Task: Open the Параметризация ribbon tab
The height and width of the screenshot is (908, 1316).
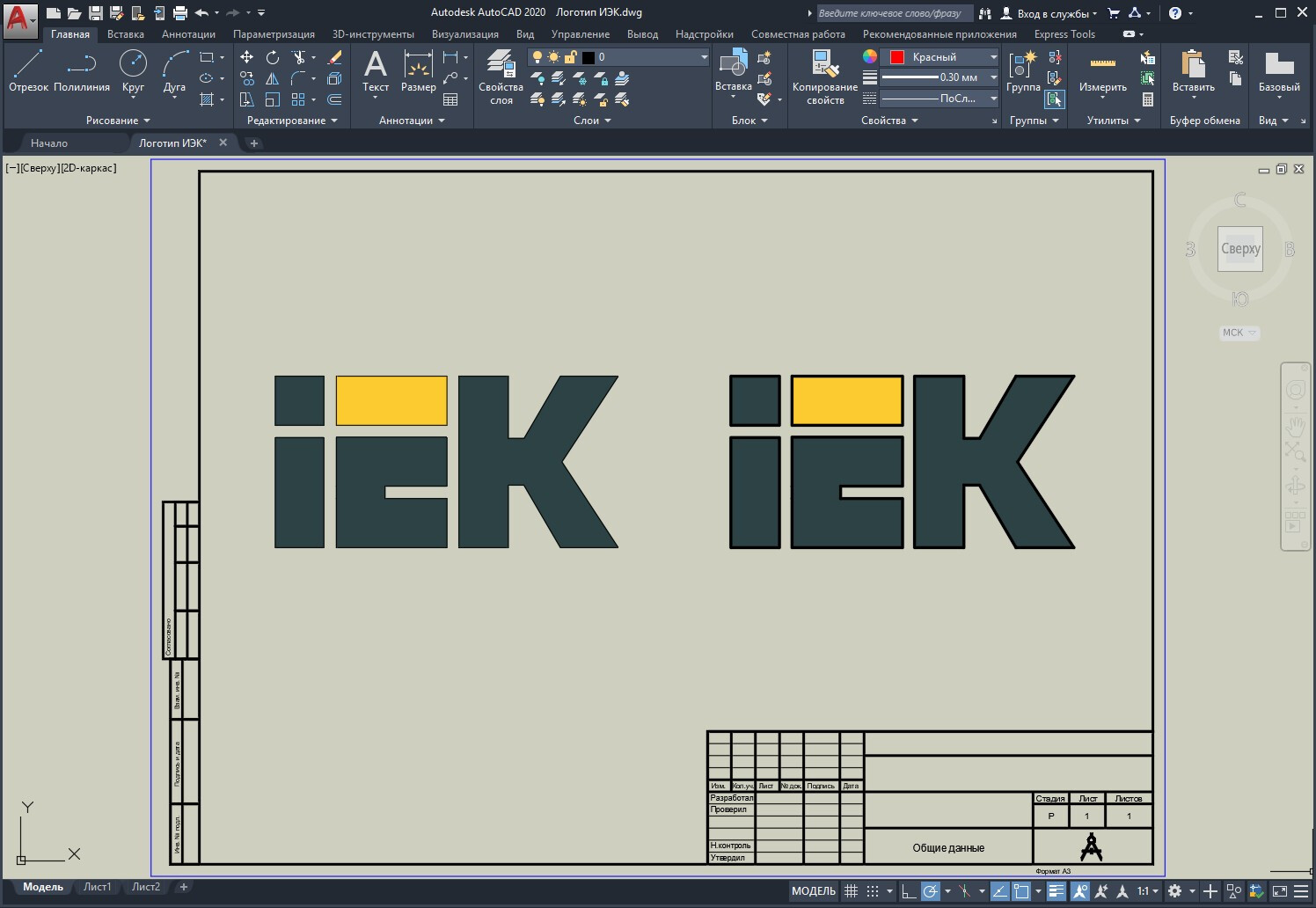Action: tap(274, 34)
